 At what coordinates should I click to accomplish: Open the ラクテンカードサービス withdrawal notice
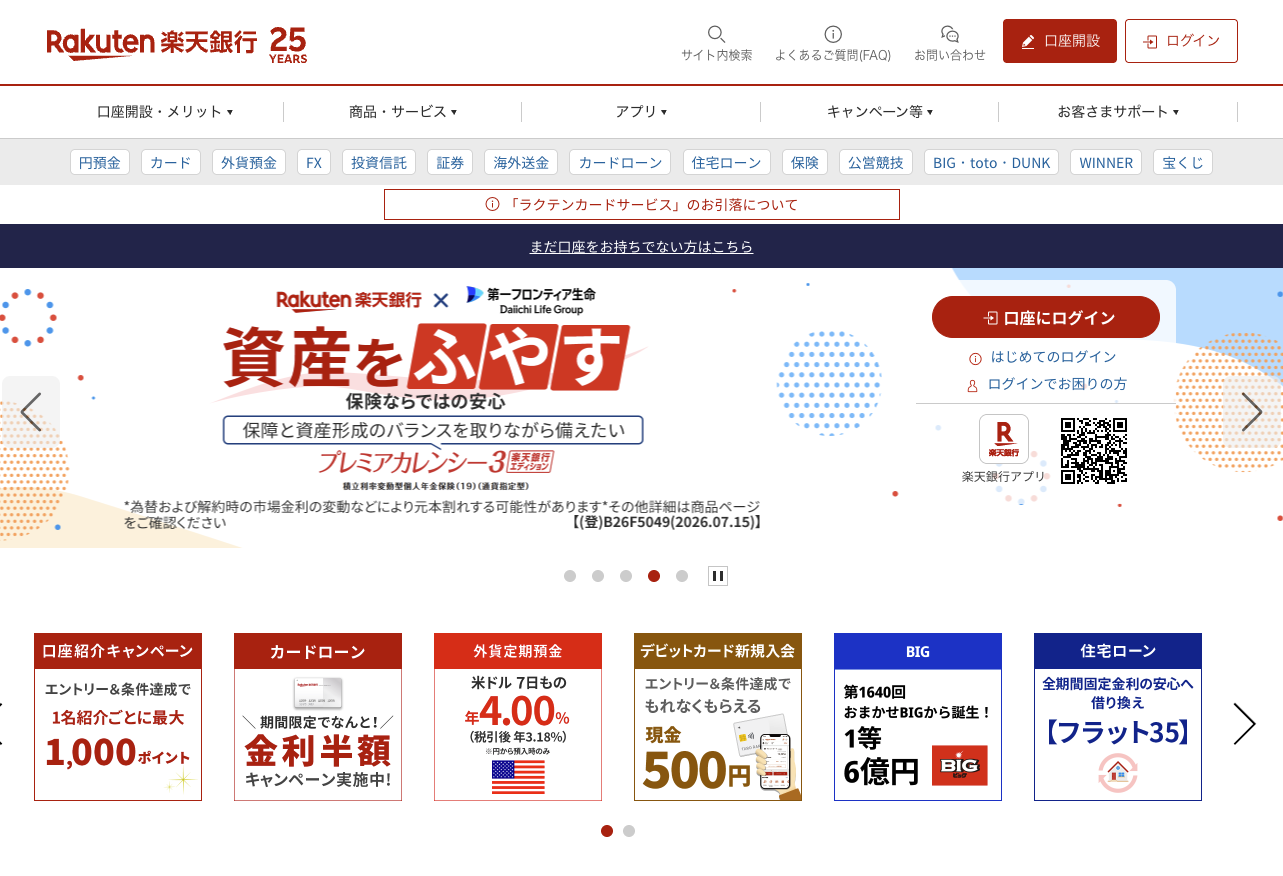(x=642, y=204)
